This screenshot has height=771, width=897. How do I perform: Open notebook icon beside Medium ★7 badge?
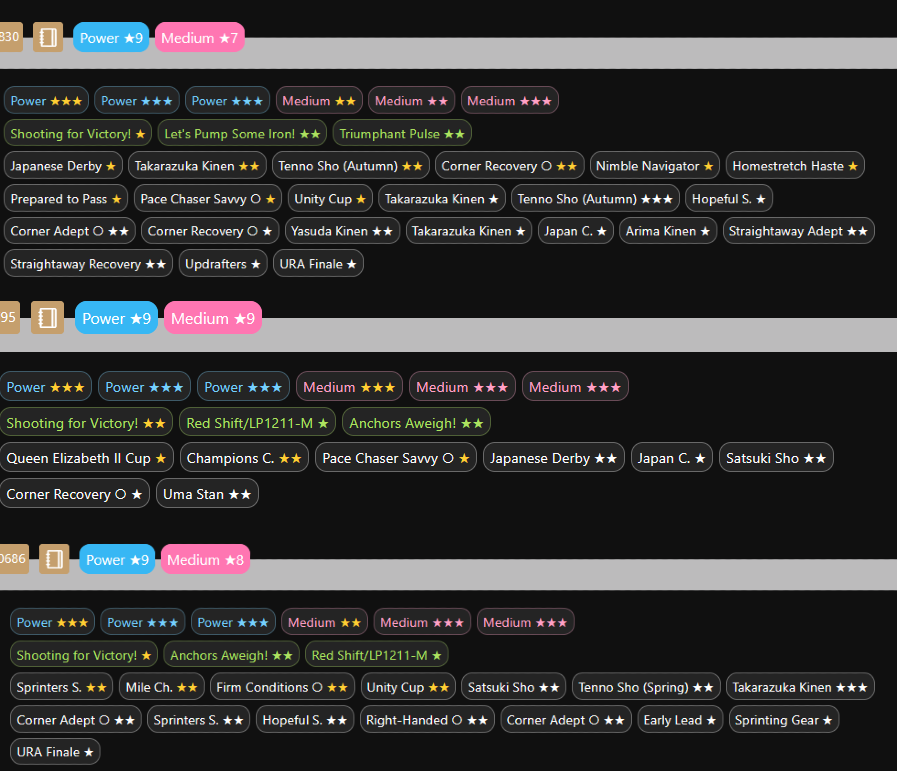[x=47, y=37]
